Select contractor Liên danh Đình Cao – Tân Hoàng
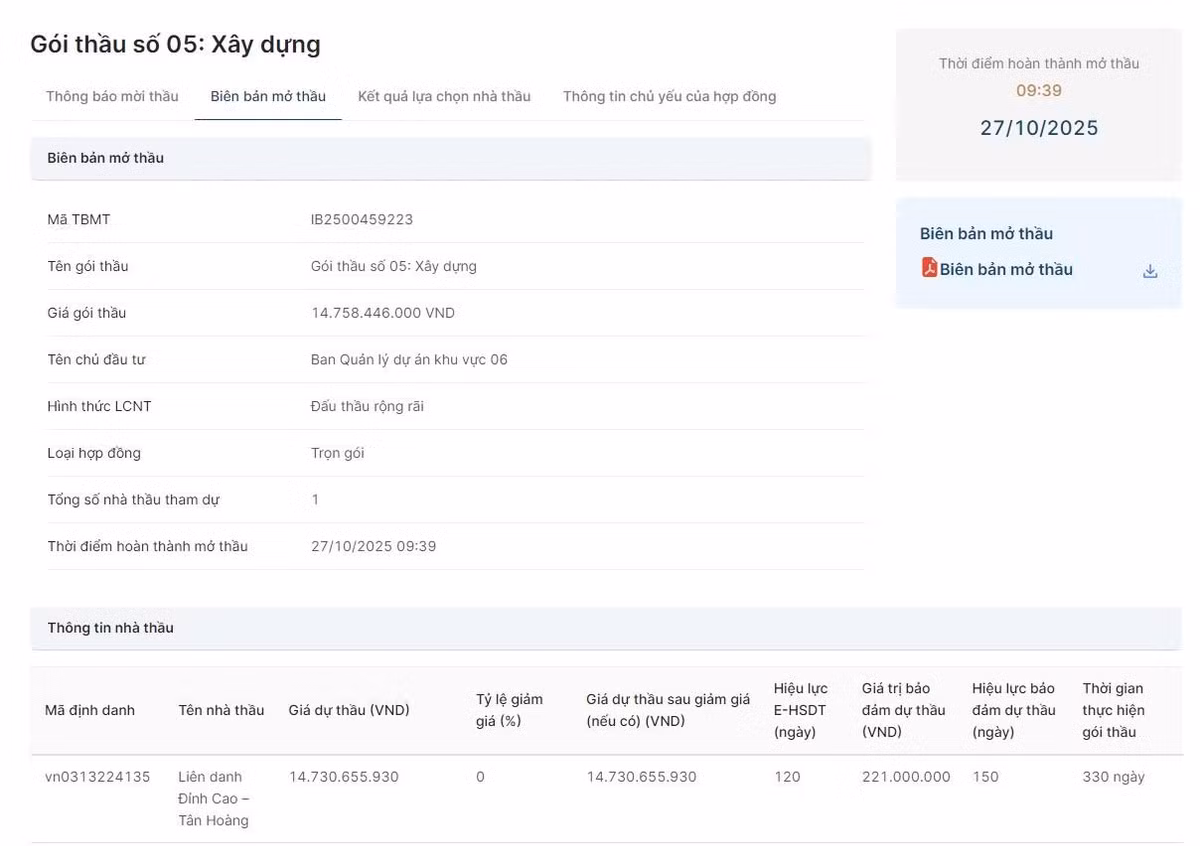 point(214,798)
